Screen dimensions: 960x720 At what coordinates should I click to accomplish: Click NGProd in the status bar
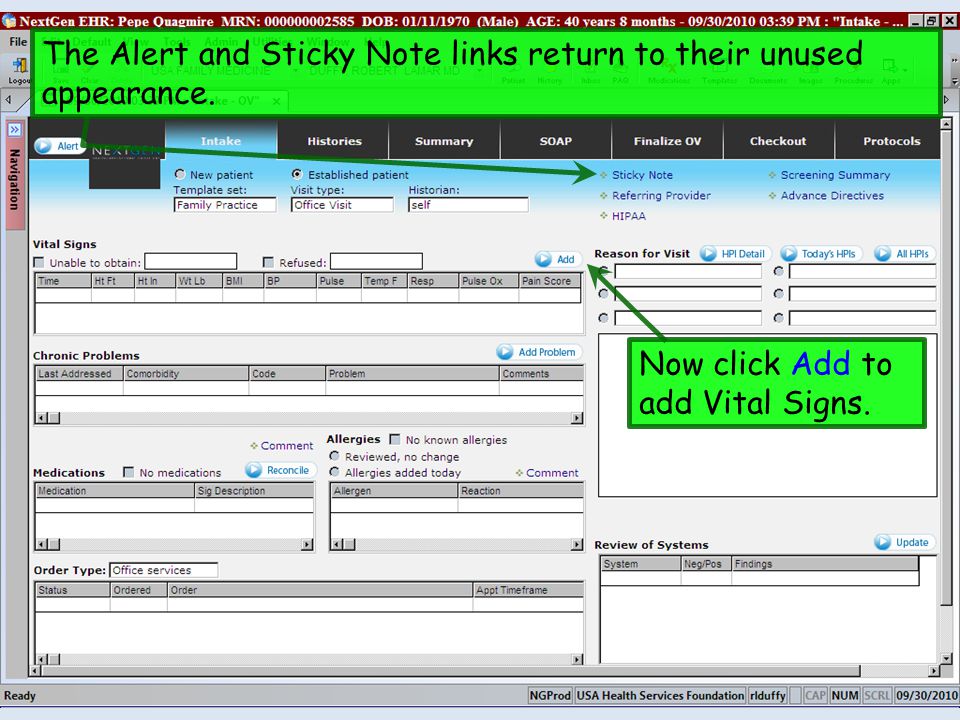point(550,696)
